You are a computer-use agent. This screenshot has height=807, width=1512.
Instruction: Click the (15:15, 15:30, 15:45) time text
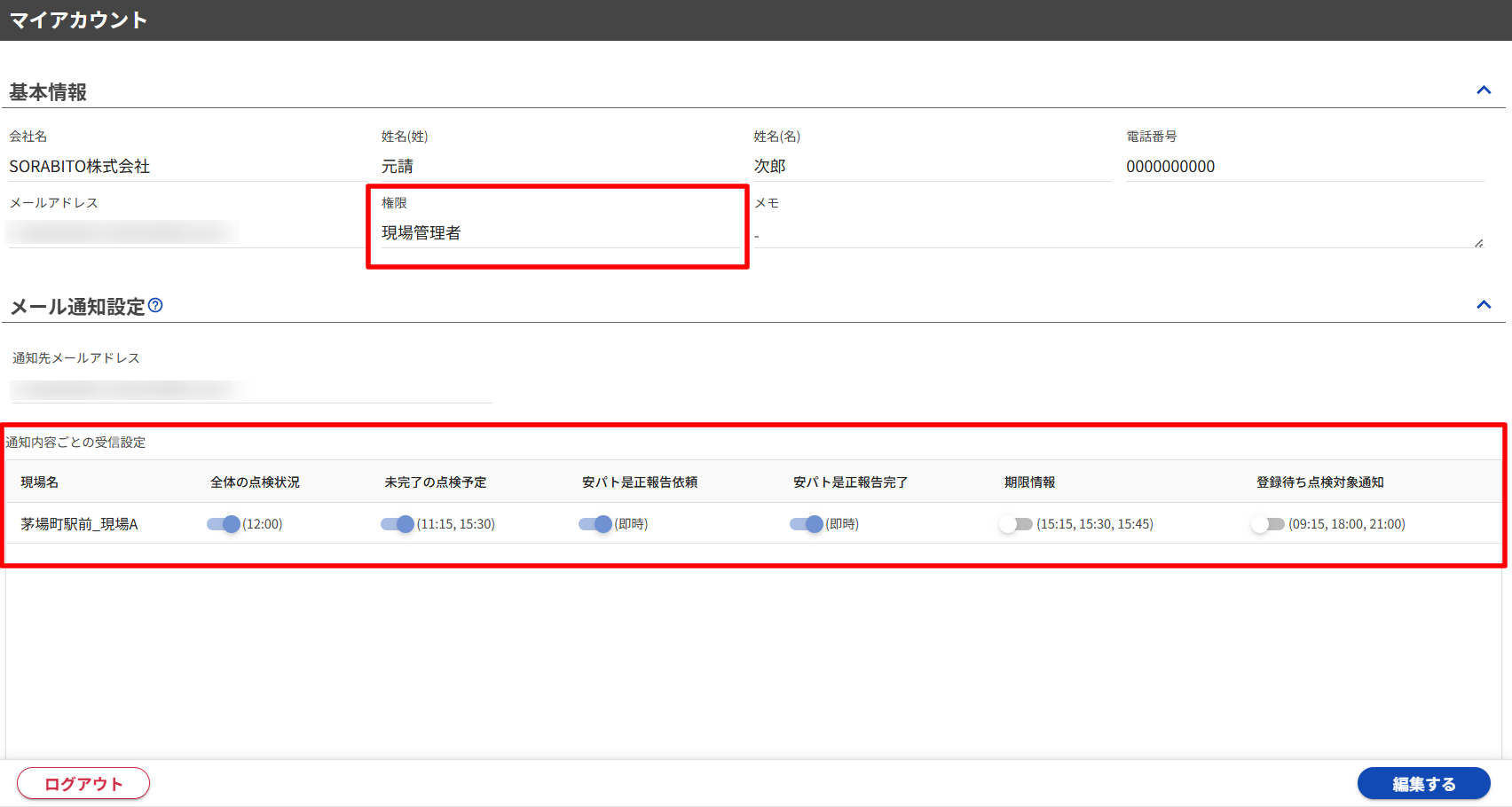1095,524
